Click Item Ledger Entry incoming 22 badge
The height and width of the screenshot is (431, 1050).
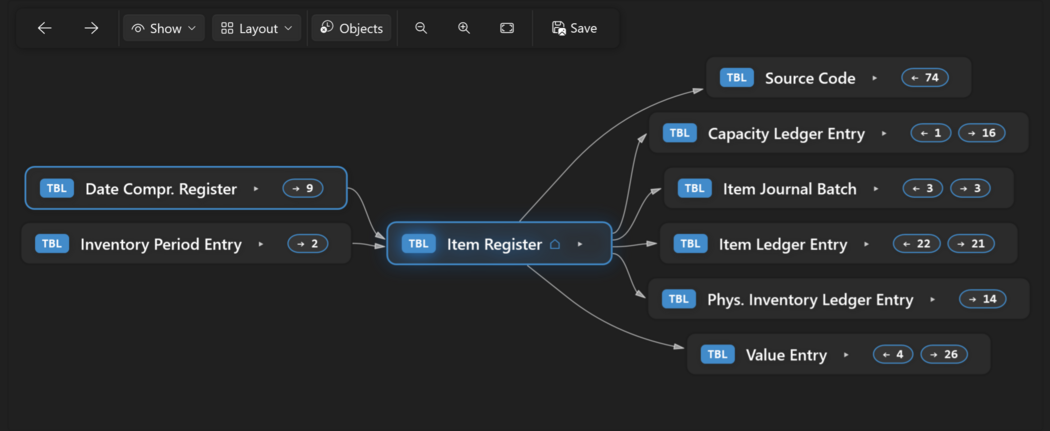click(917, 244)
